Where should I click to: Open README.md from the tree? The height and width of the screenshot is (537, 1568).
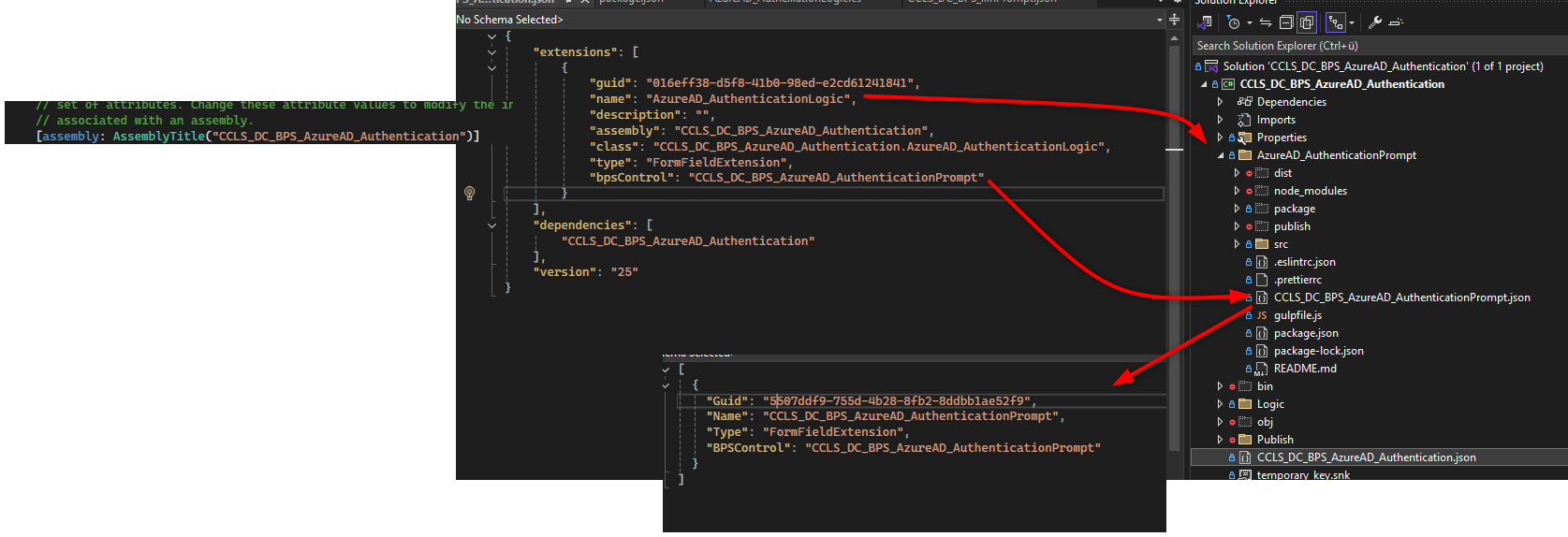1305,369
